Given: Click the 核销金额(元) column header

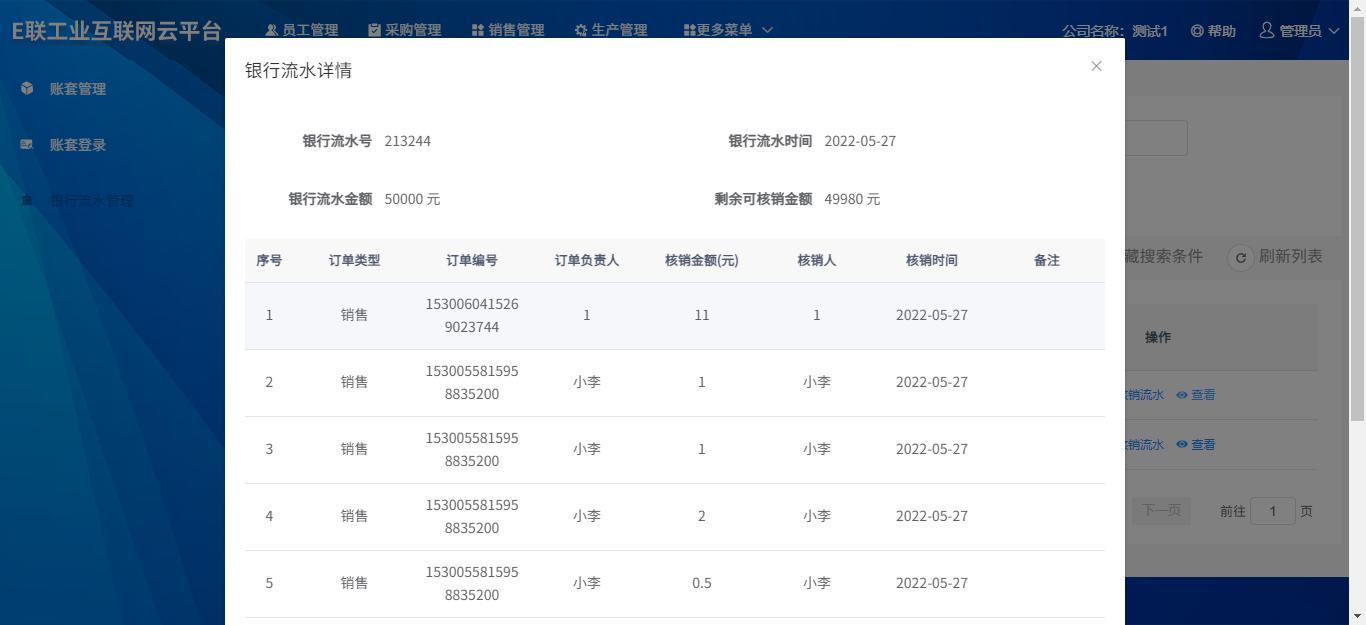Looking at the screenshot, I should 701,260.
